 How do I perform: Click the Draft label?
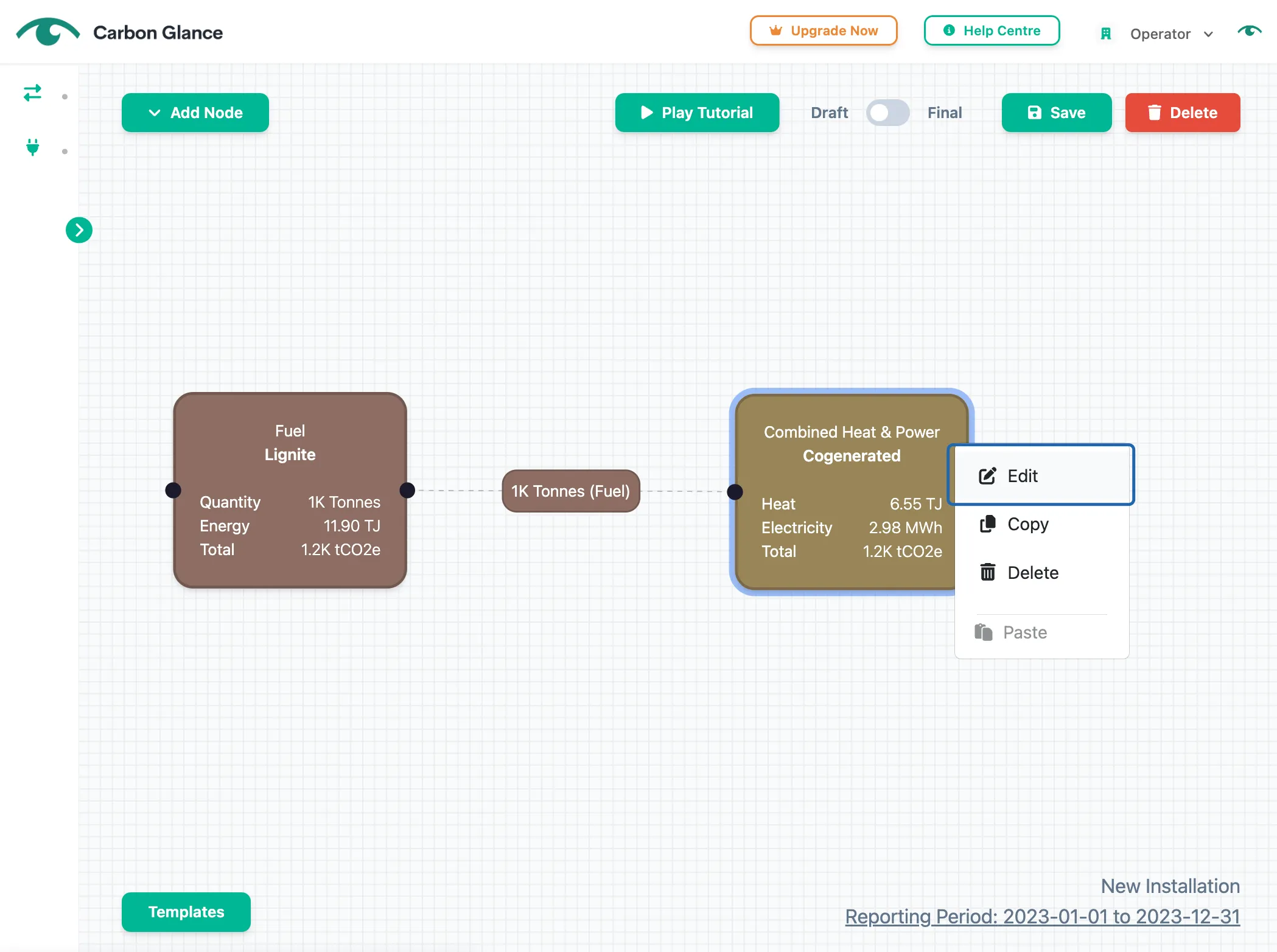pos(830,113)
